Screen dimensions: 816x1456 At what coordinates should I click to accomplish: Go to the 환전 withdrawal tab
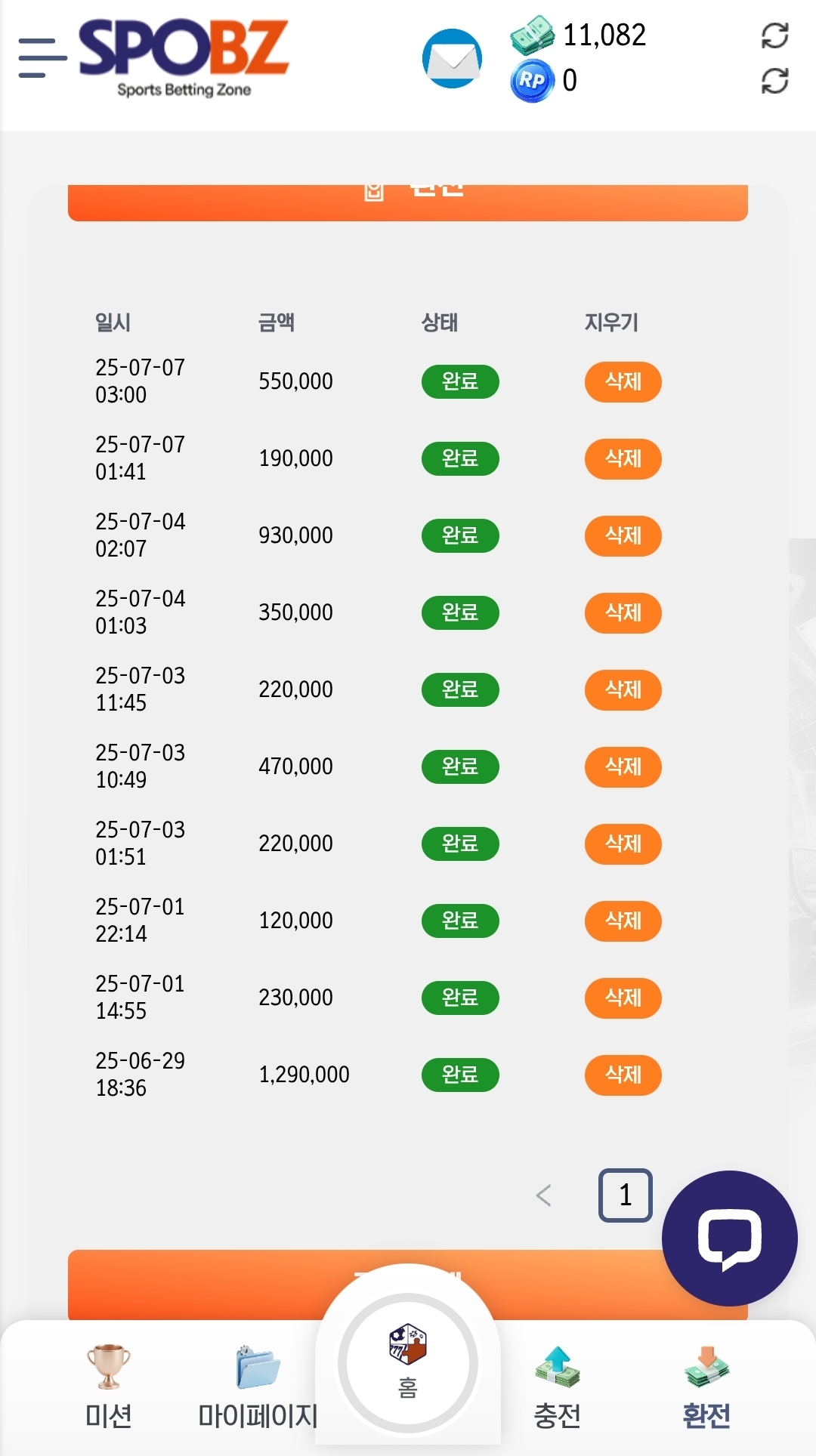point(706,1387)
